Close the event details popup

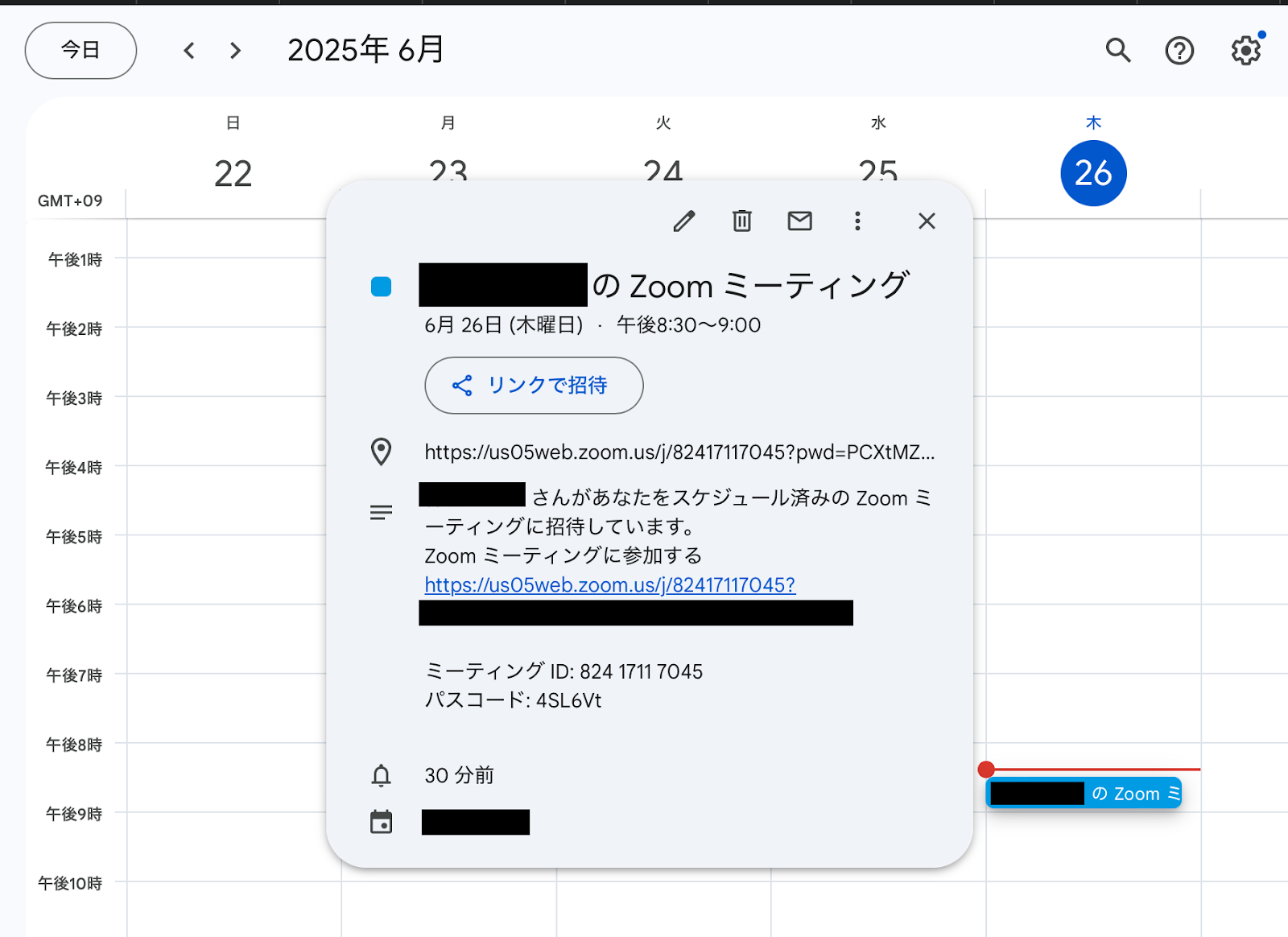(927, 221)
